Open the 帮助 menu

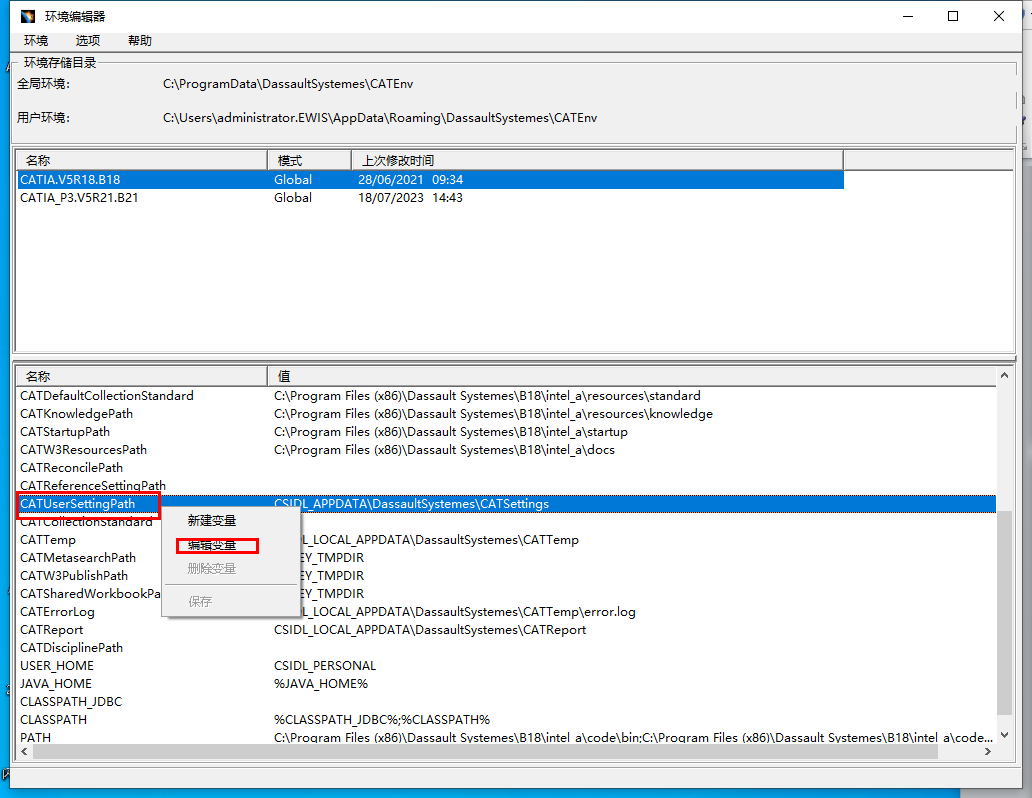[x=140, y=41]
